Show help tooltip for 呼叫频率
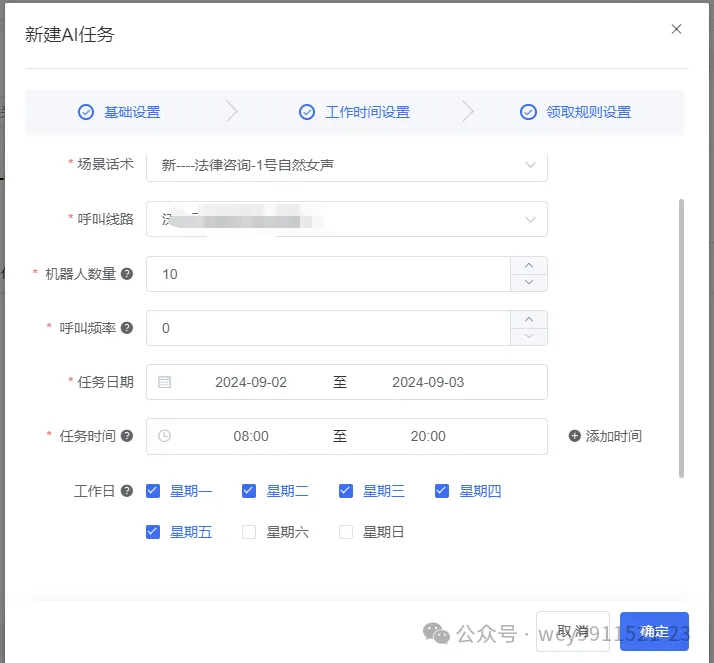 tap(127, 328)
